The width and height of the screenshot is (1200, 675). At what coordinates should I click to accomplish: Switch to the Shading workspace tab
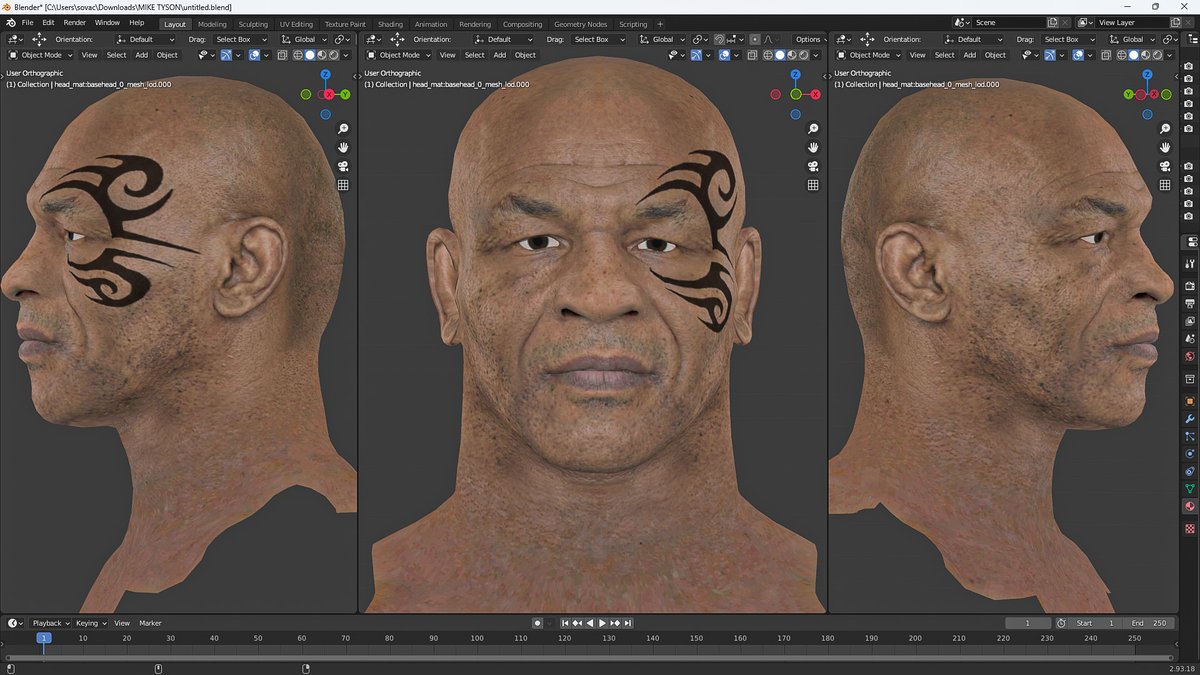pos(390,24)
